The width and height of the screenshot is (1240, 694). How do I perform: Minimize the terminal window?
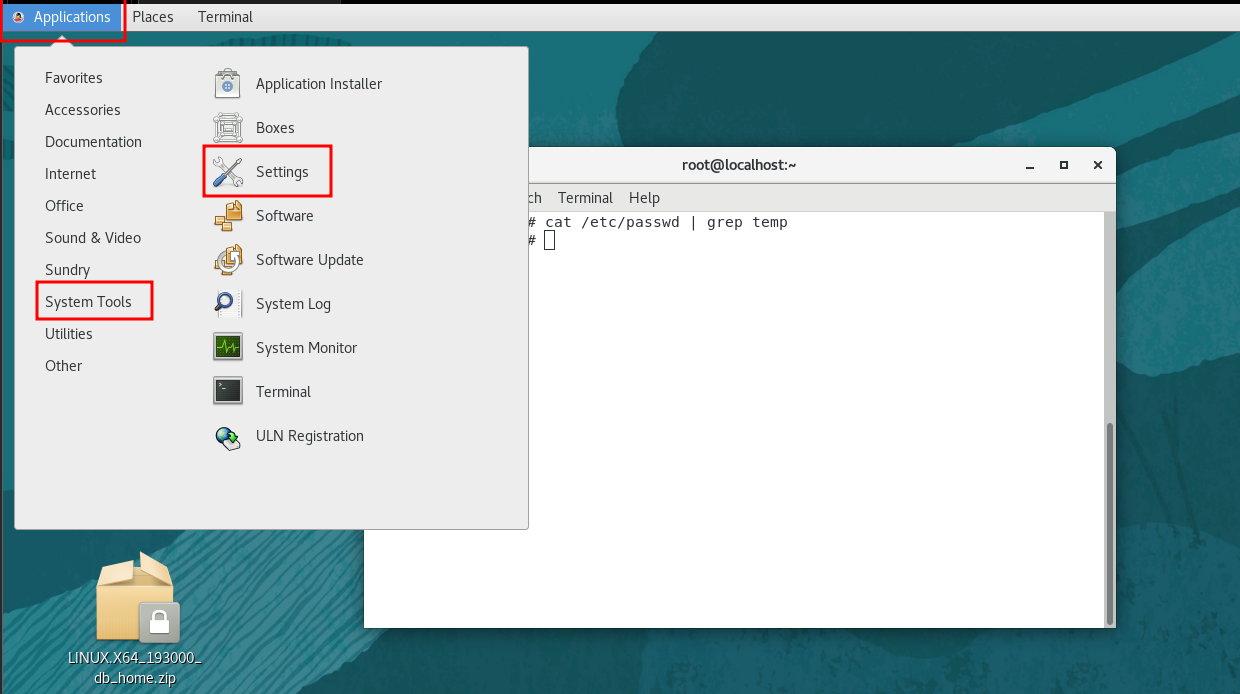[1030, 165]
